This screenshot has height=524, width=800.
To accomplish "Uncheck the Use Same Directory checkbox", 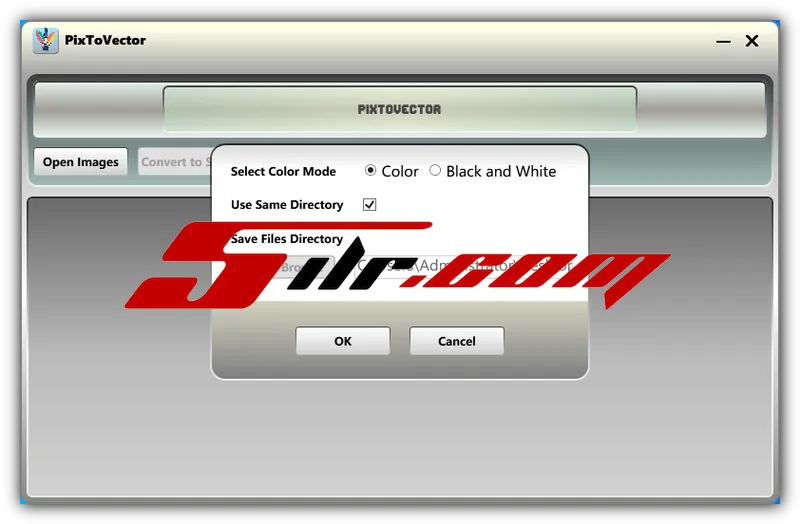I will click(369, 205).
